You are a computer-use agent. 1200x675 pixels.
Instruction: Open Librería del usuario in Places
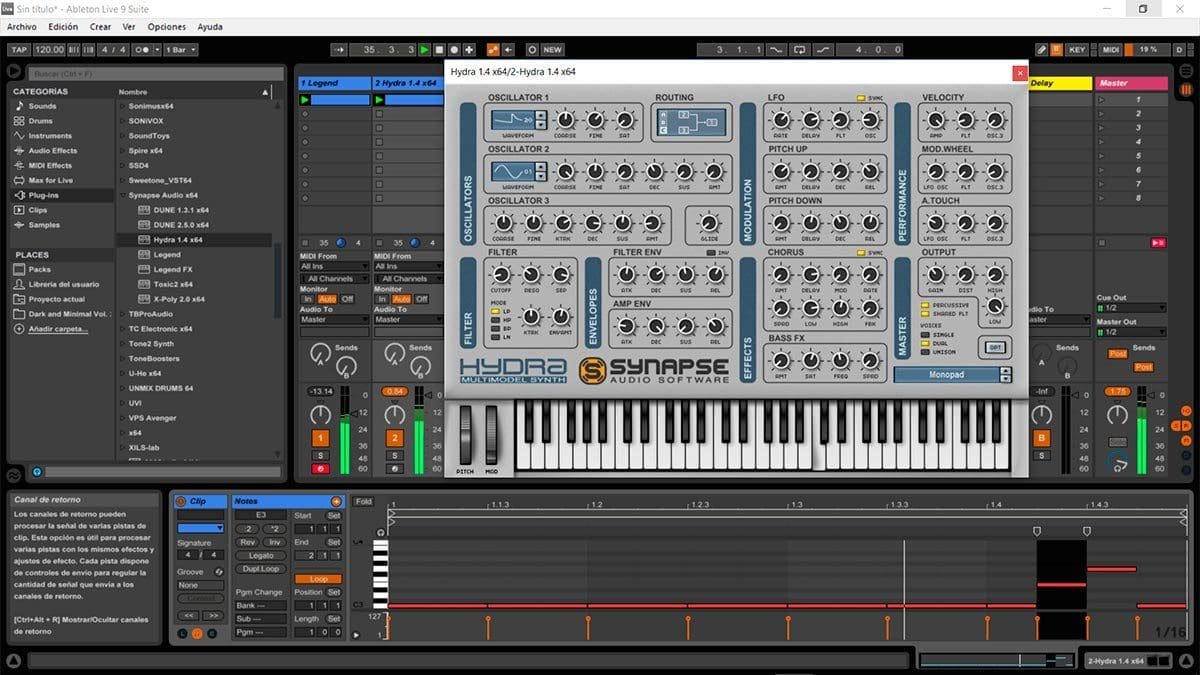[x=64, y=284]
